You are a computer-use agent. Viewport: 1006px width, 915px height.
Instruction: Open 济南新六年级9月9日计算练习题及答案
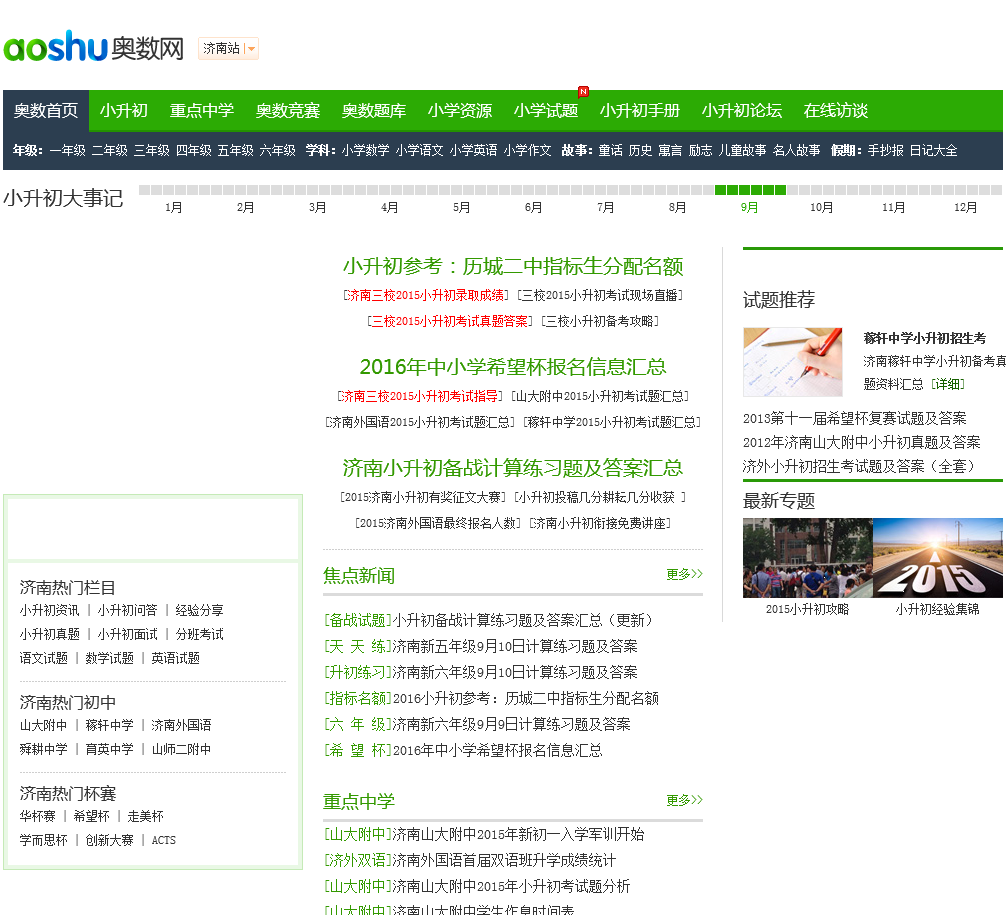[x=511, y=724]
